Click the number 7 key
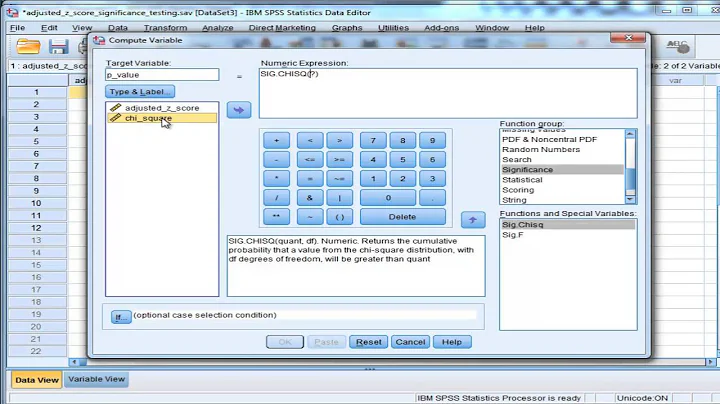 click(x=373, y=140)
